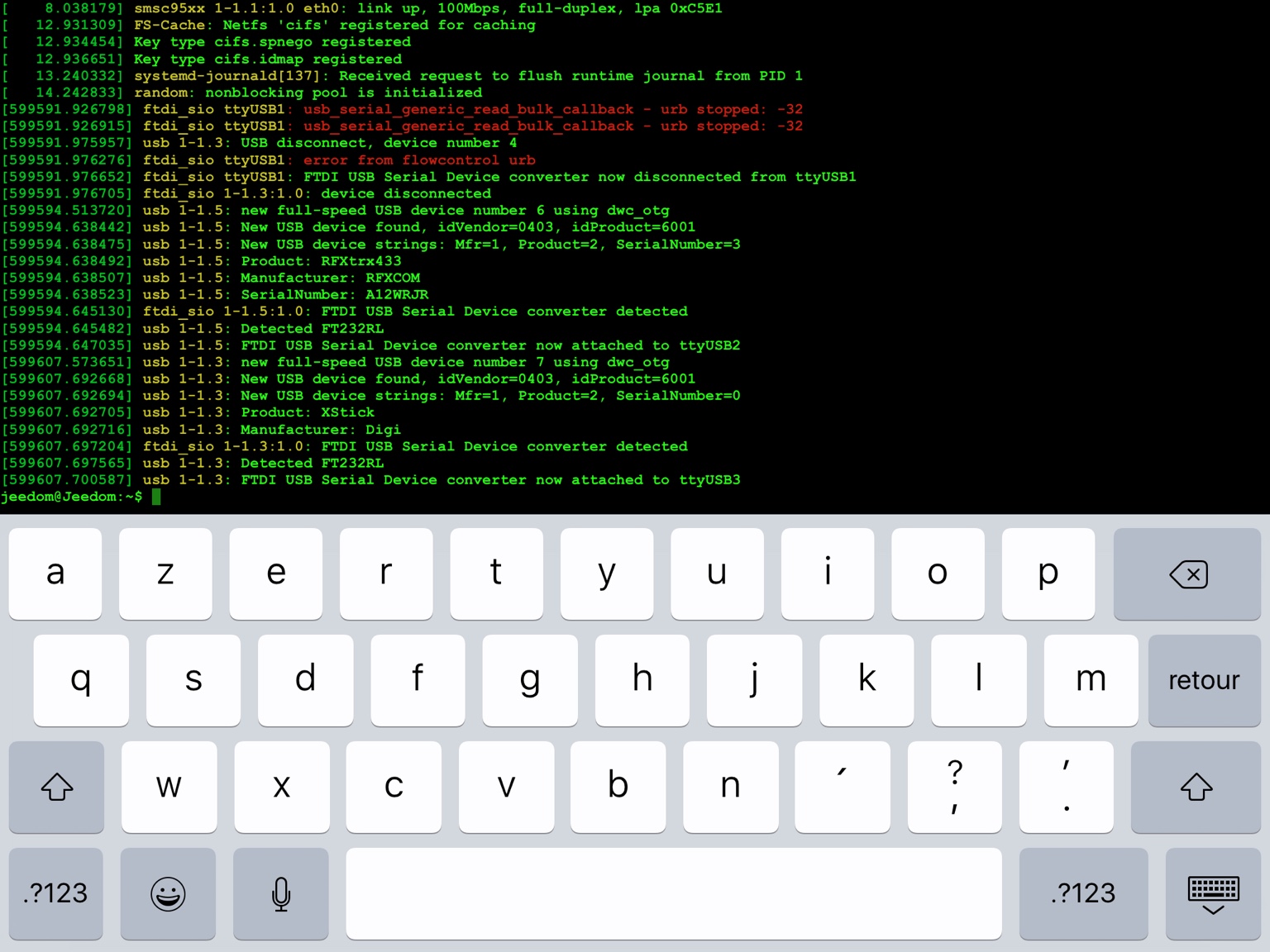Click 'systemd-journald[137]' log line

[403, 76]
